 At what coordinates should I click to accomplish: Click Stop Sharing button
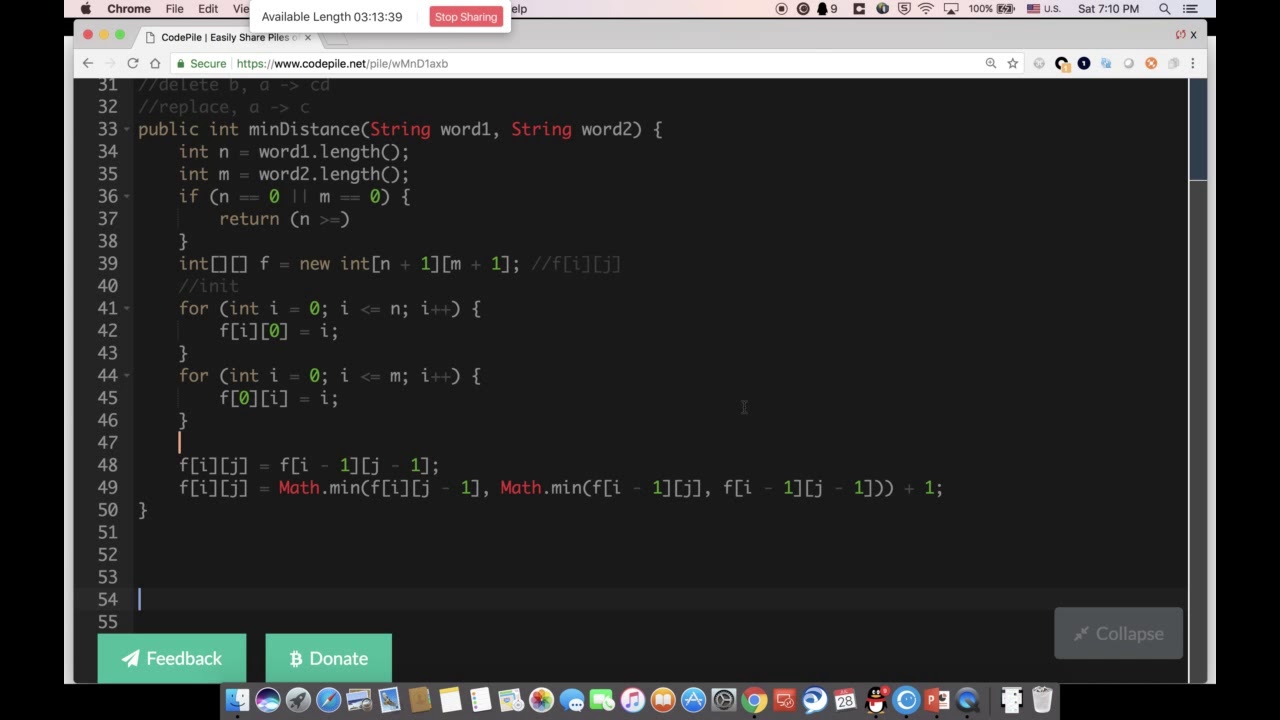click(x=466, y=17)
